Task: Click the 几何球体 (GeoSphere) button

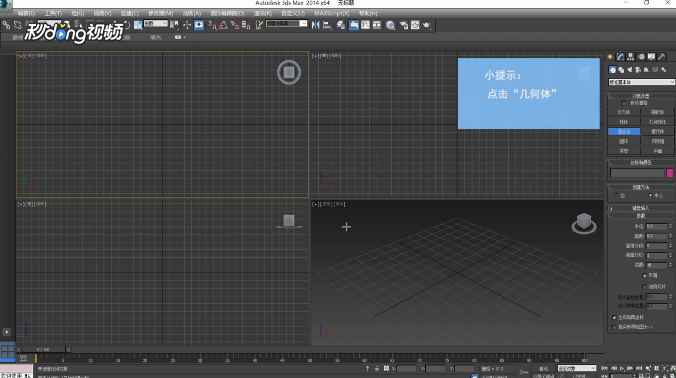Action: (658, 122)
